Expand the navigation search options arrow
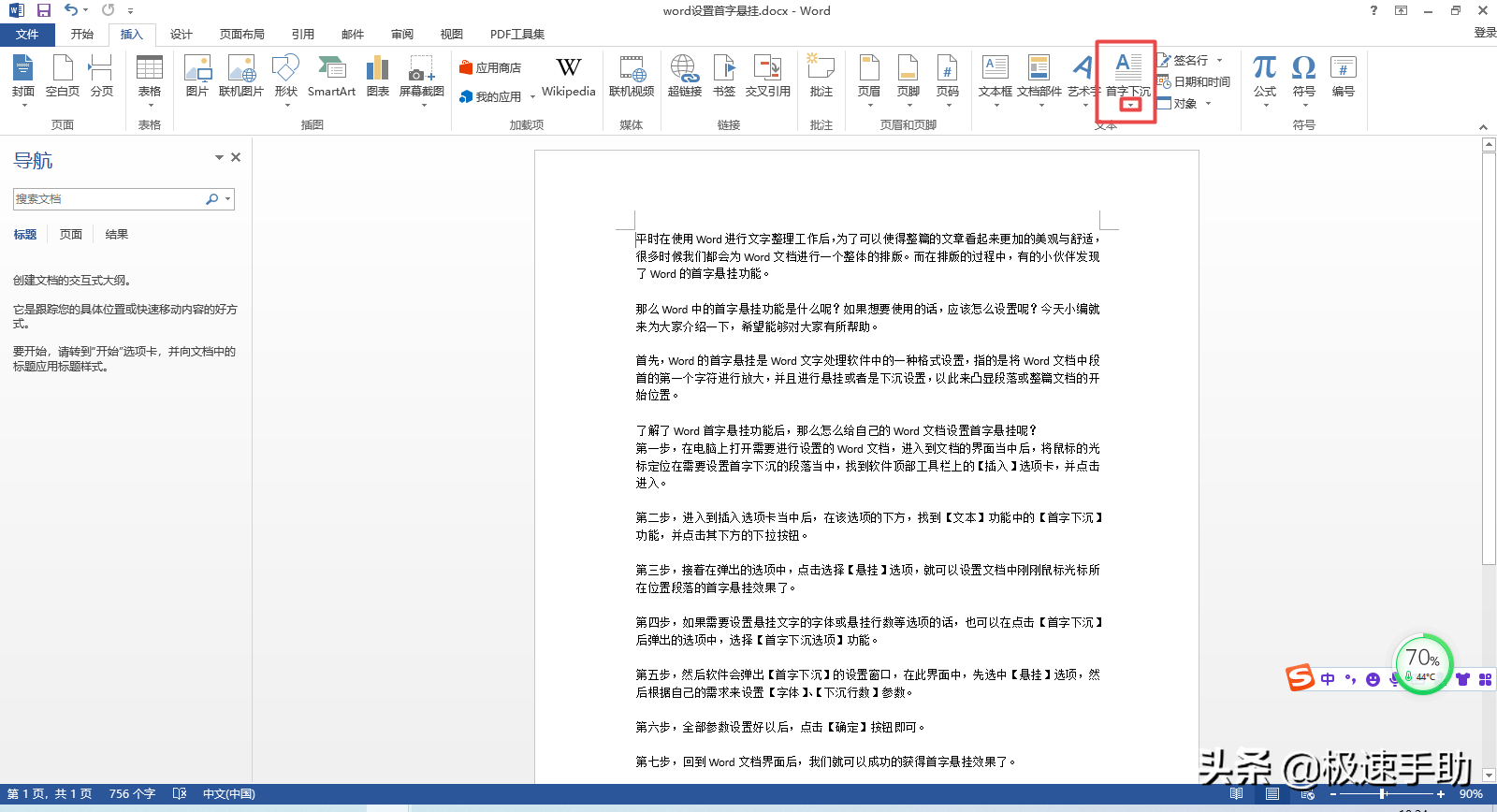 tap(227, 199)
